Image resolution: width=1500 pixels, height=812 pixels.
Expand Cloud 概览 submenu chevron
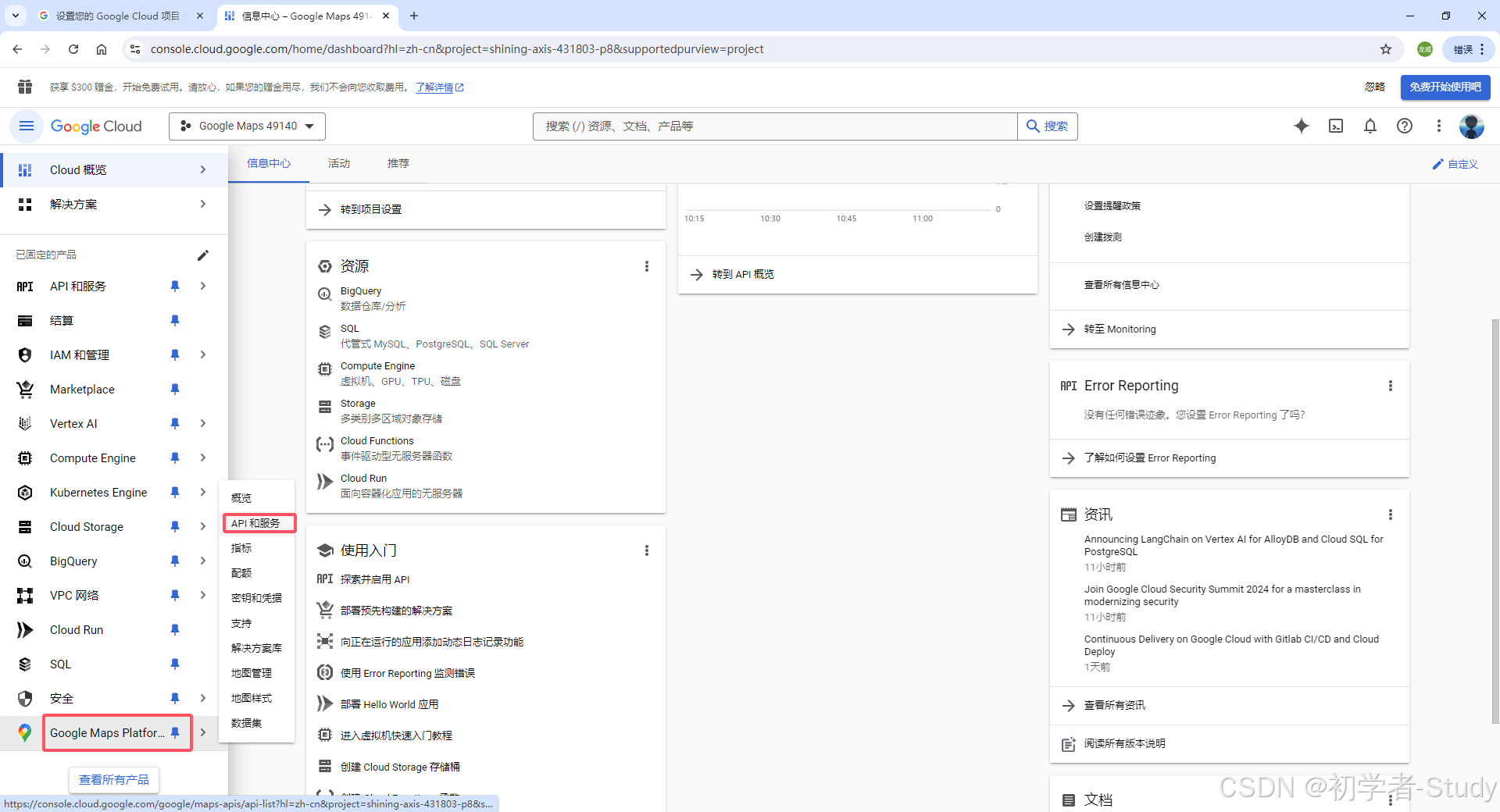pyautogui.click(x=203, y=169)
